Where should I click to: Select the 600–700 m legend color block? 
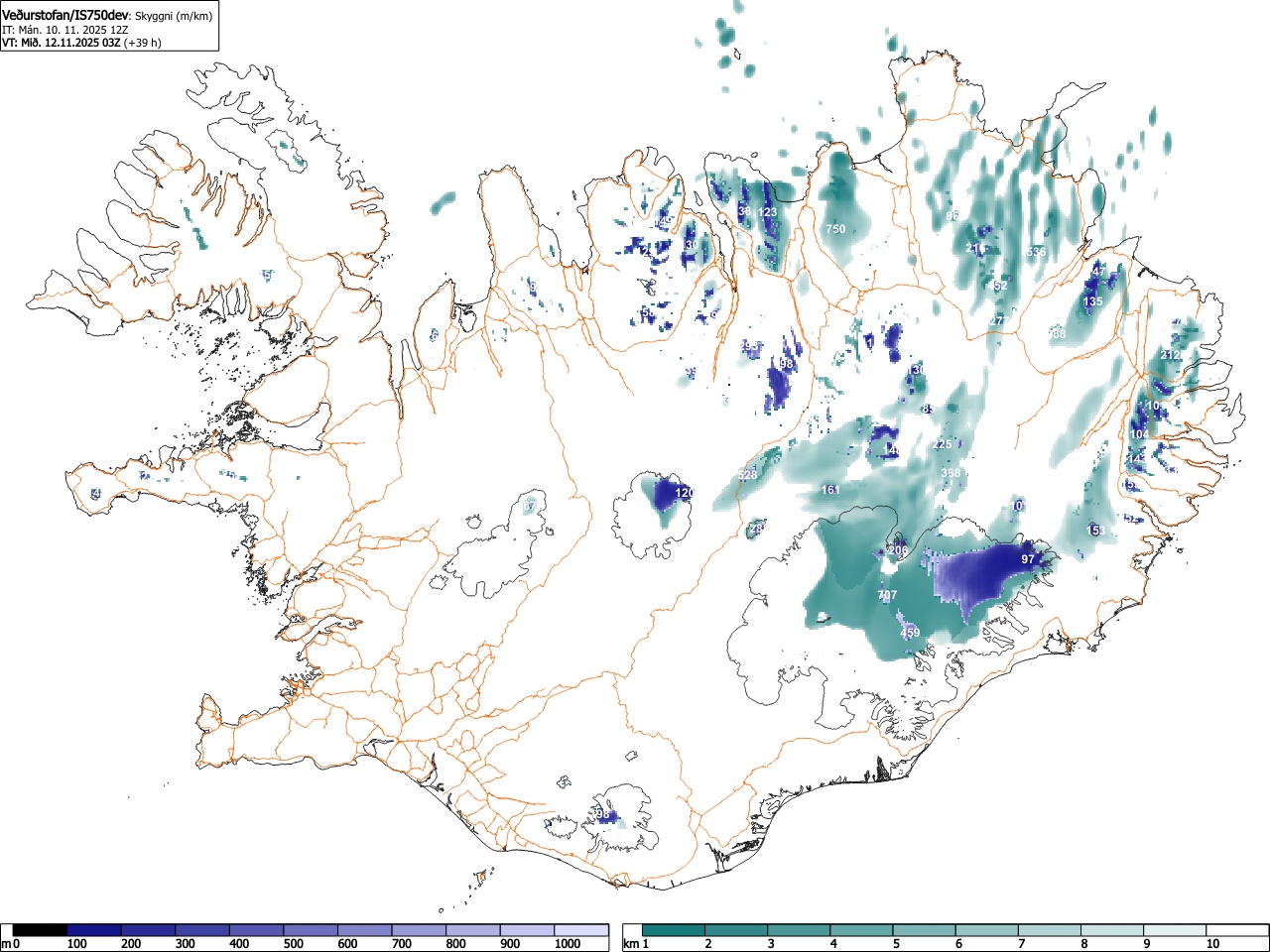(x=365, y=930)
